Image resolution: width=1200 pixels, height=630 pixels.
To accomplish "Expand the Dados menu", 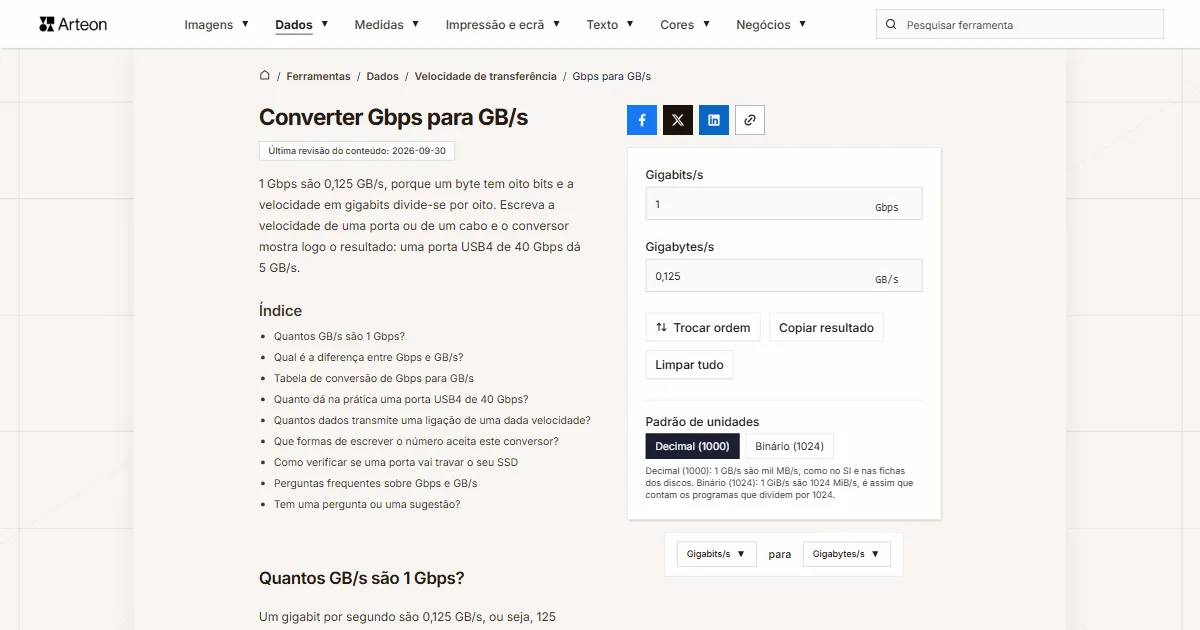I will (x=302, y=25).
